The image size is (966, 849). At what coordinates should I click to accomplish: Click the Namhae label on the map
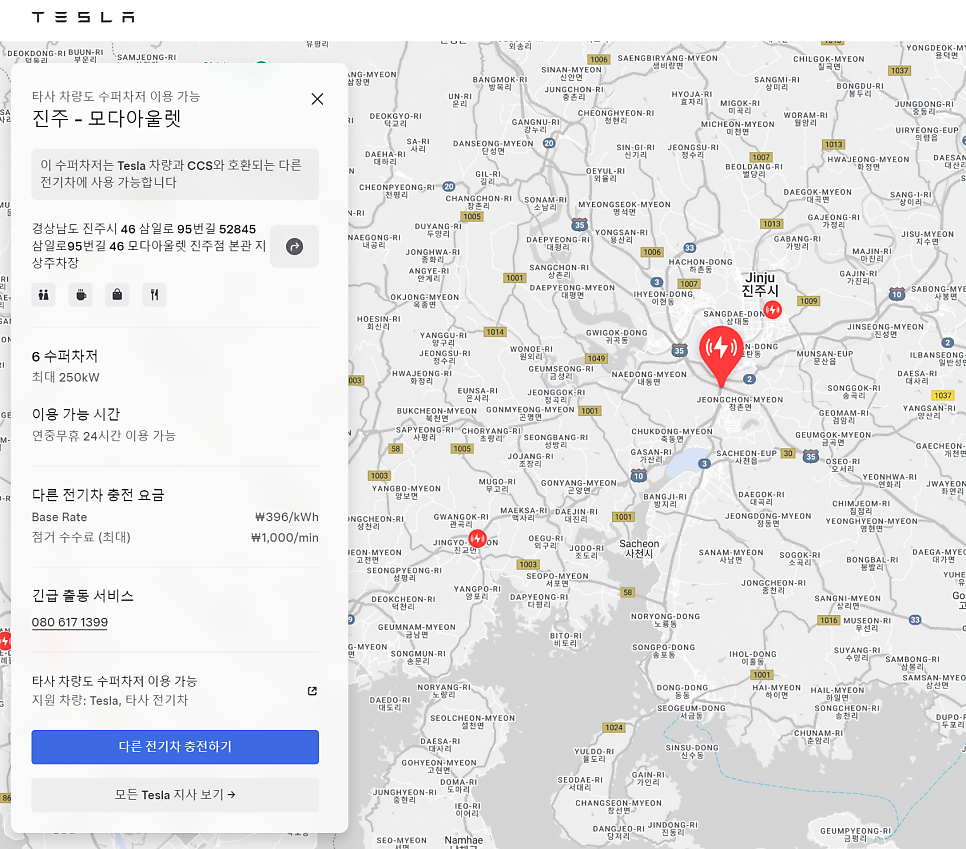(x=464, y=840)
